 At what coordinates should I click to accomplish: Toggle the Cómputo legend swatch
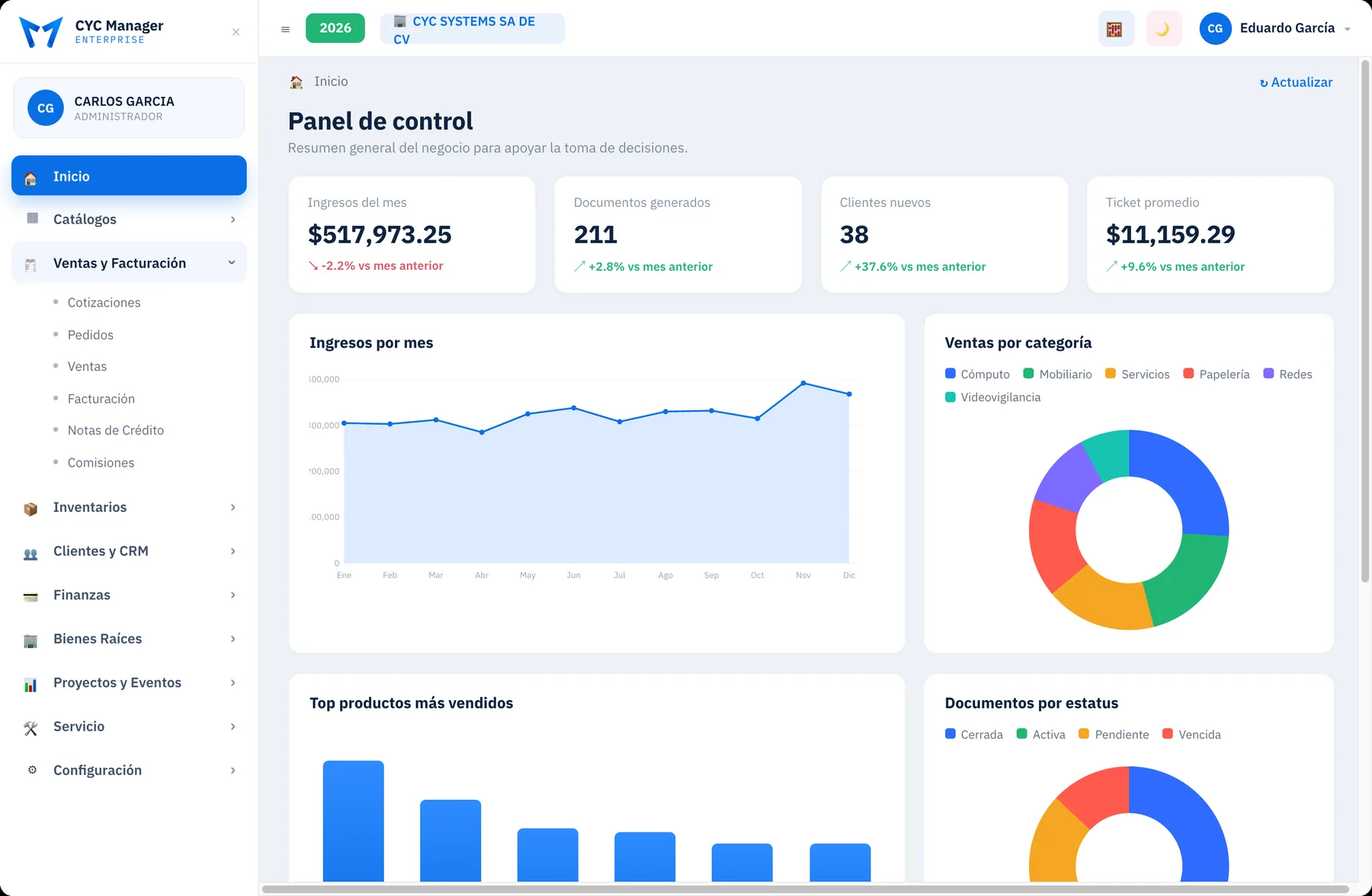[x=950, y=374]
